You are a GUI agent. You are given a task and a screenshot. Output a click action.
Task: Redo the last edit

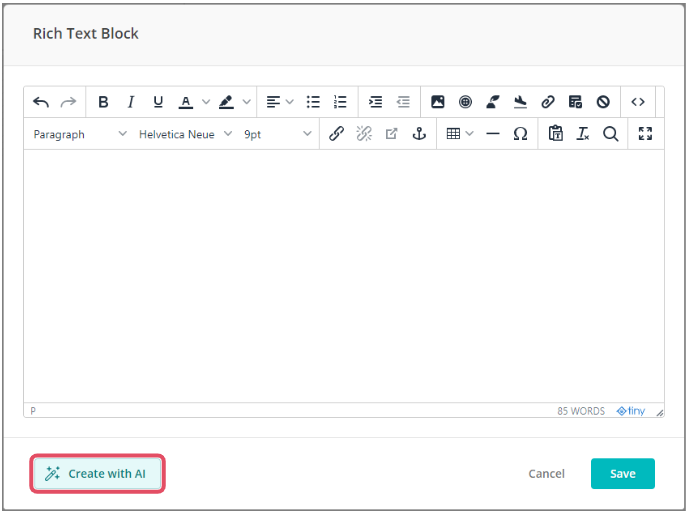pyautogui.click(x=68, y=102)
